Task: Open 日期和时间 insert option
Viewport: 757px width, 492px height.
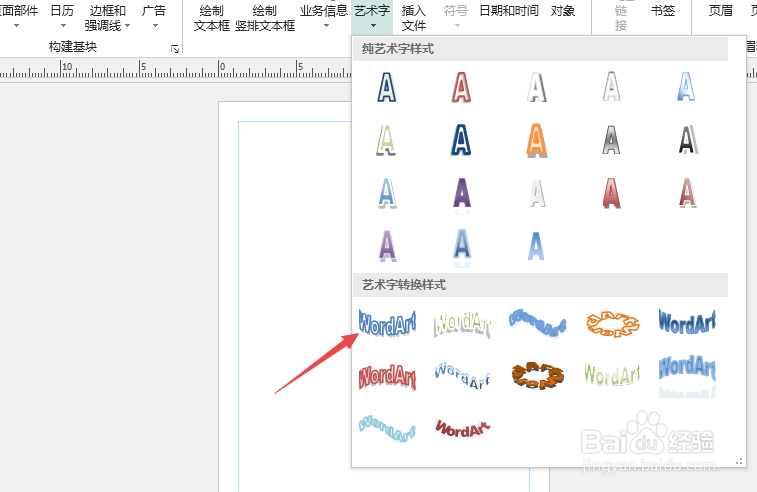Action: pyautogui.click(x=509, y=11)
